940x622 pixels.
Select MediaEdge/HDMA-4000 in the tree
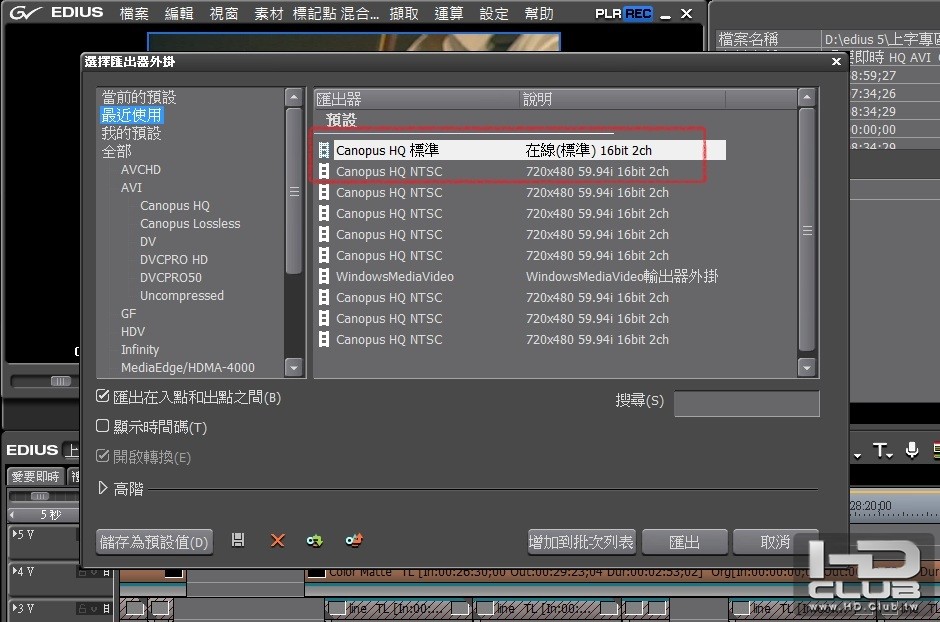click(x=188, y=367)
